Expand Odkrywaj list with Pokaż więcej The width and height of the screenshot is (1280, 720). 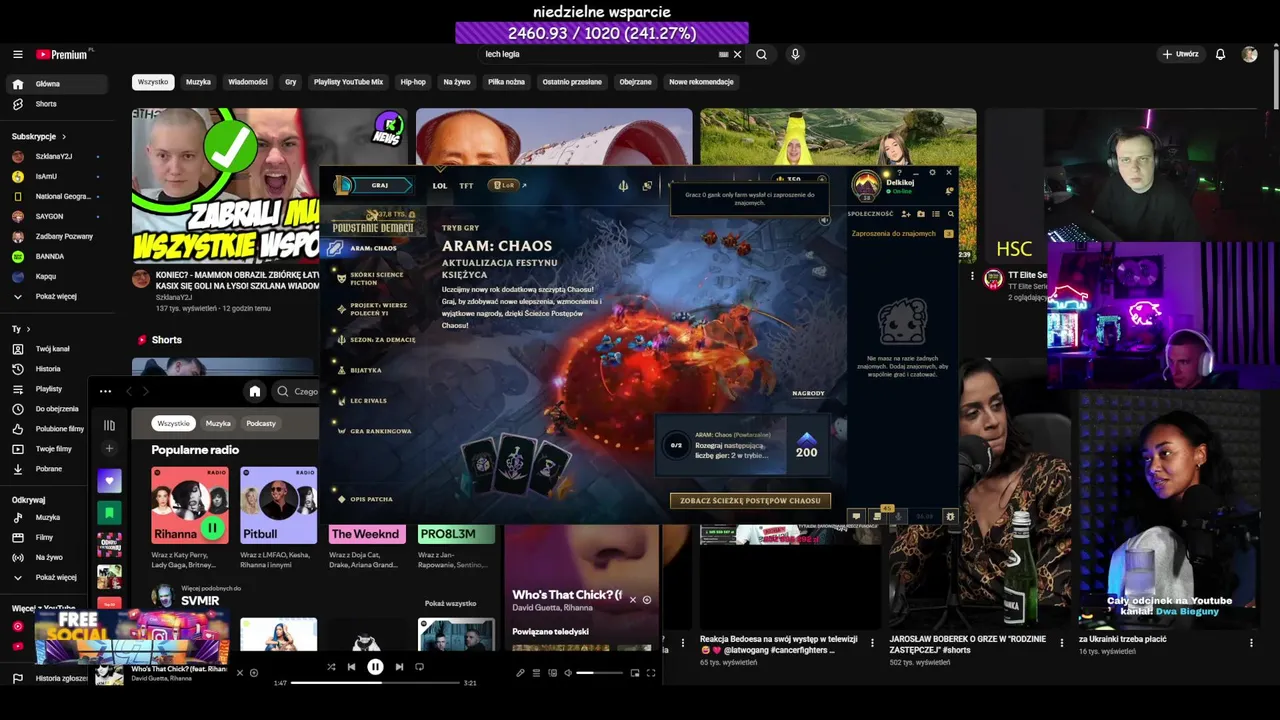pos(54,577)
